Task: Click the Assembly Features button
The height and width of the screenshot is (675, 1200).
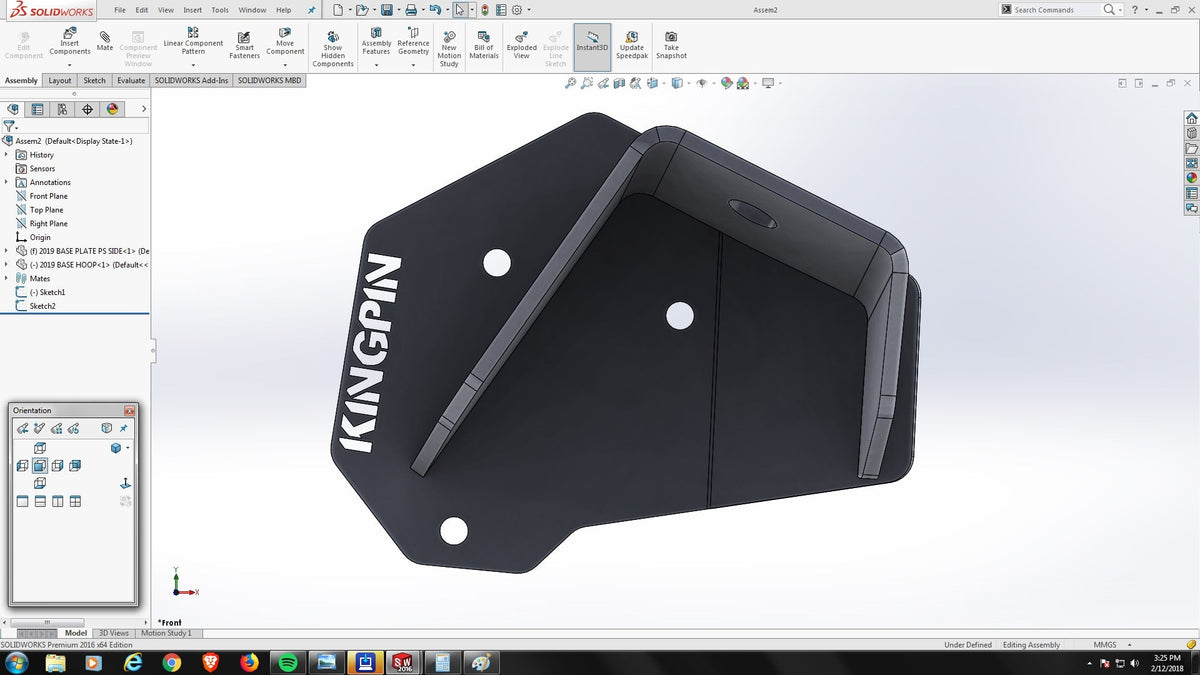Action: coord(376,41)
